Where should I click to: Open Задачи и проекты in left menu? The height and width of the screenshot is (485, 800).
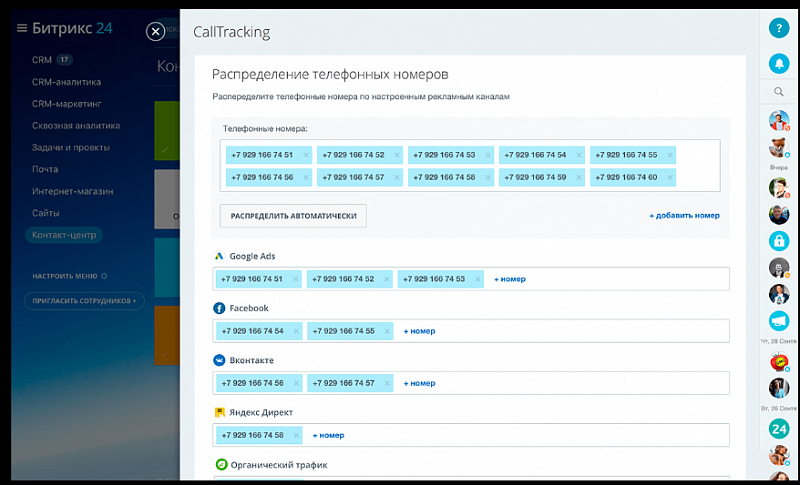click(71, 147)
